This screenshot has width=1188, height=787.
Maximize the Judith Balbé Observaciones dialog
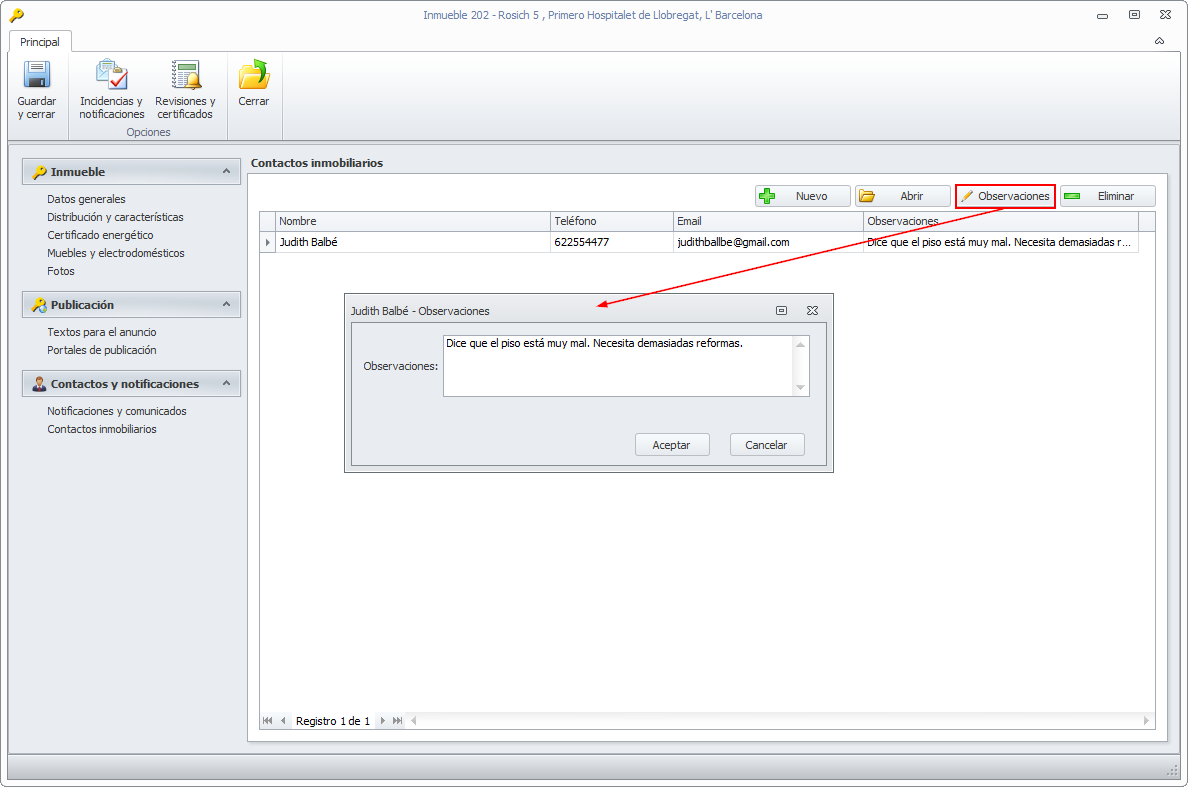[x=781, y=311]
